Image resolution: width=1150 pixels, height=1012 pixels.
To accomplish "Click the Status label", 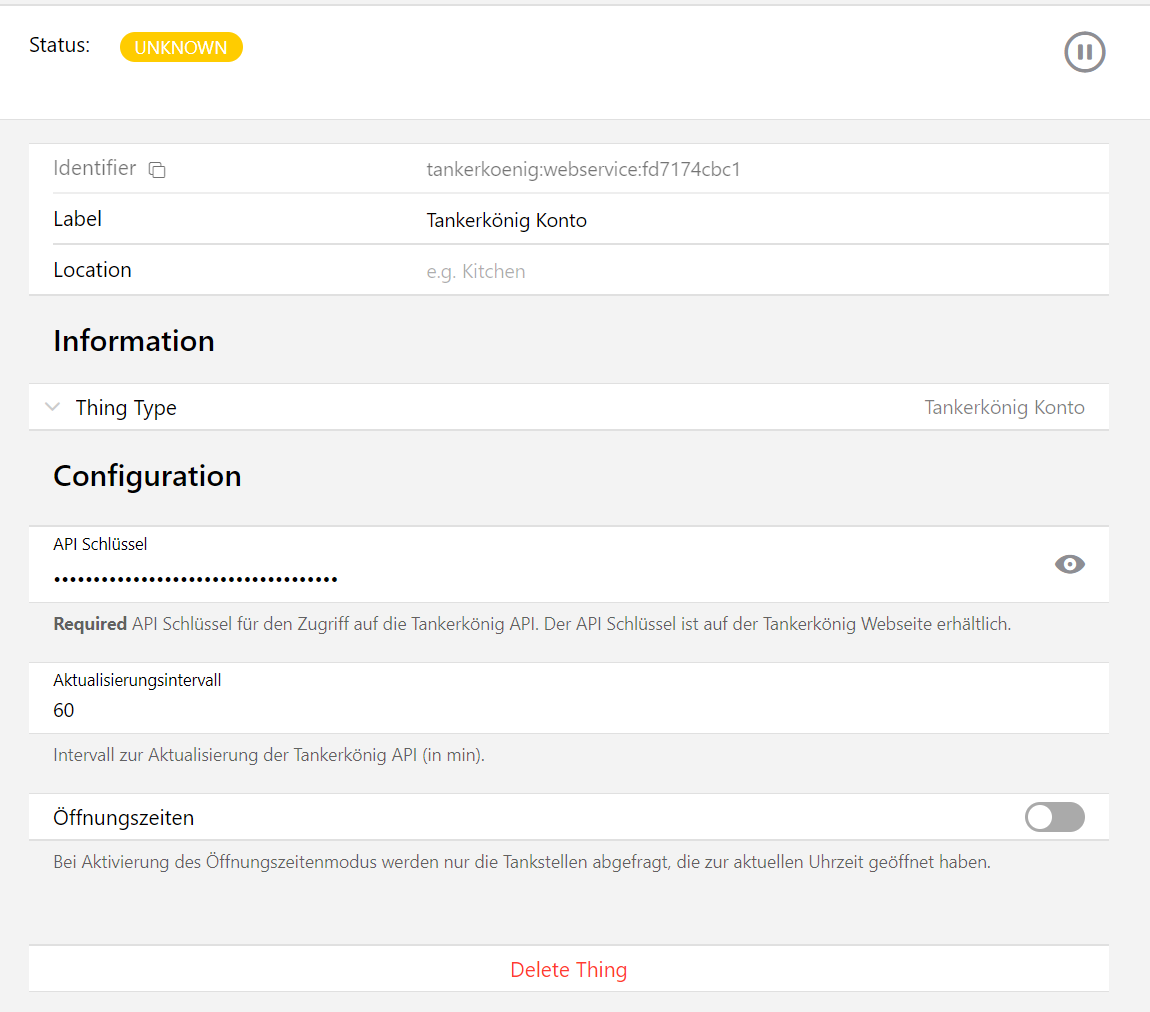I will [59, 45].
